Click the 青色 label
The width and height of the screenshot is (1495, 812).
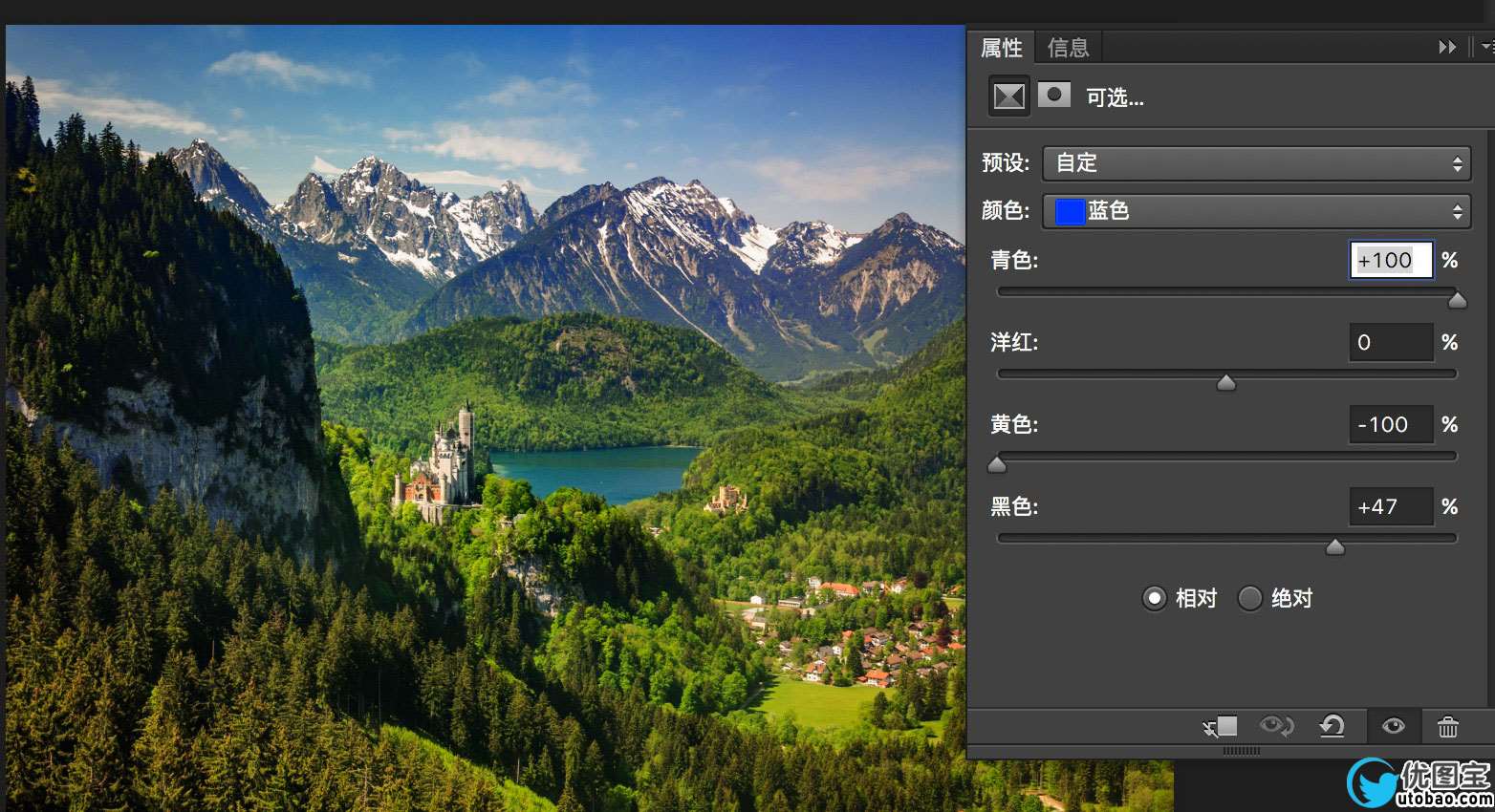coord(1014,260)
